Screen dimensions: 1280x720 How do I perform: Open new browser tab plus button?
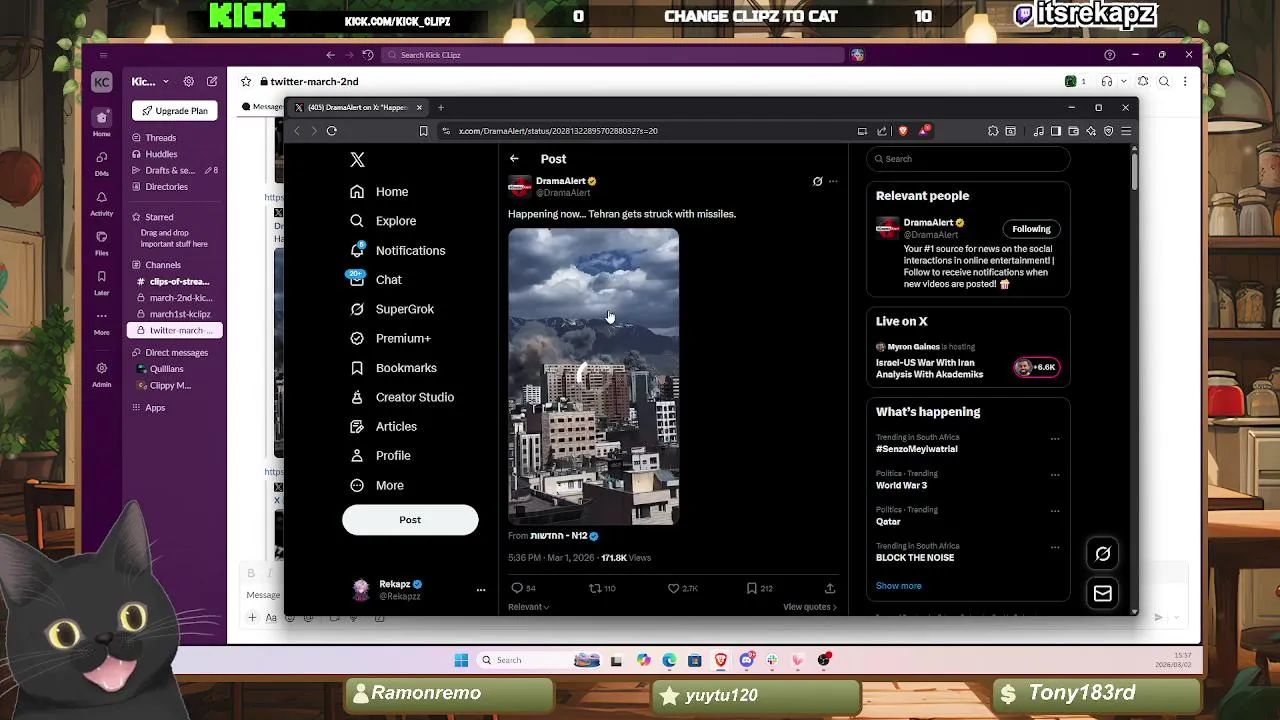(x=441, y=107)
